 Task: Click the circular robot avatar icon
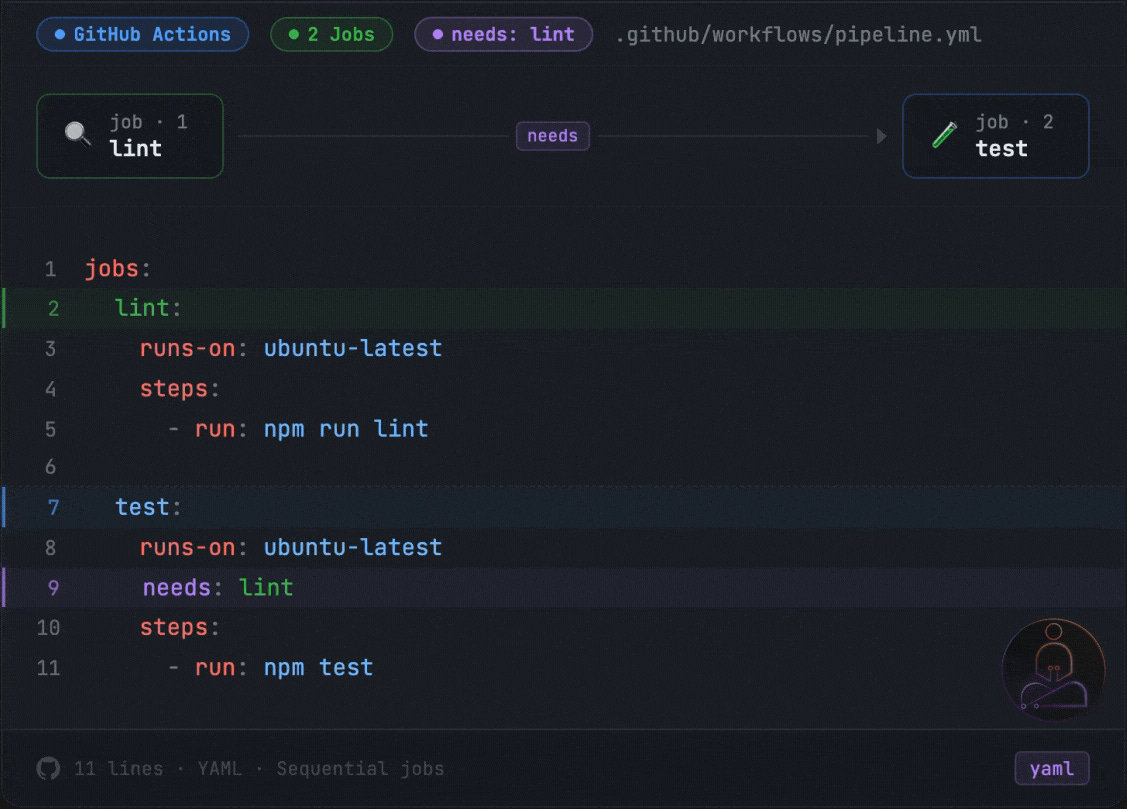pyautogui.click(x=1053, y=670)
